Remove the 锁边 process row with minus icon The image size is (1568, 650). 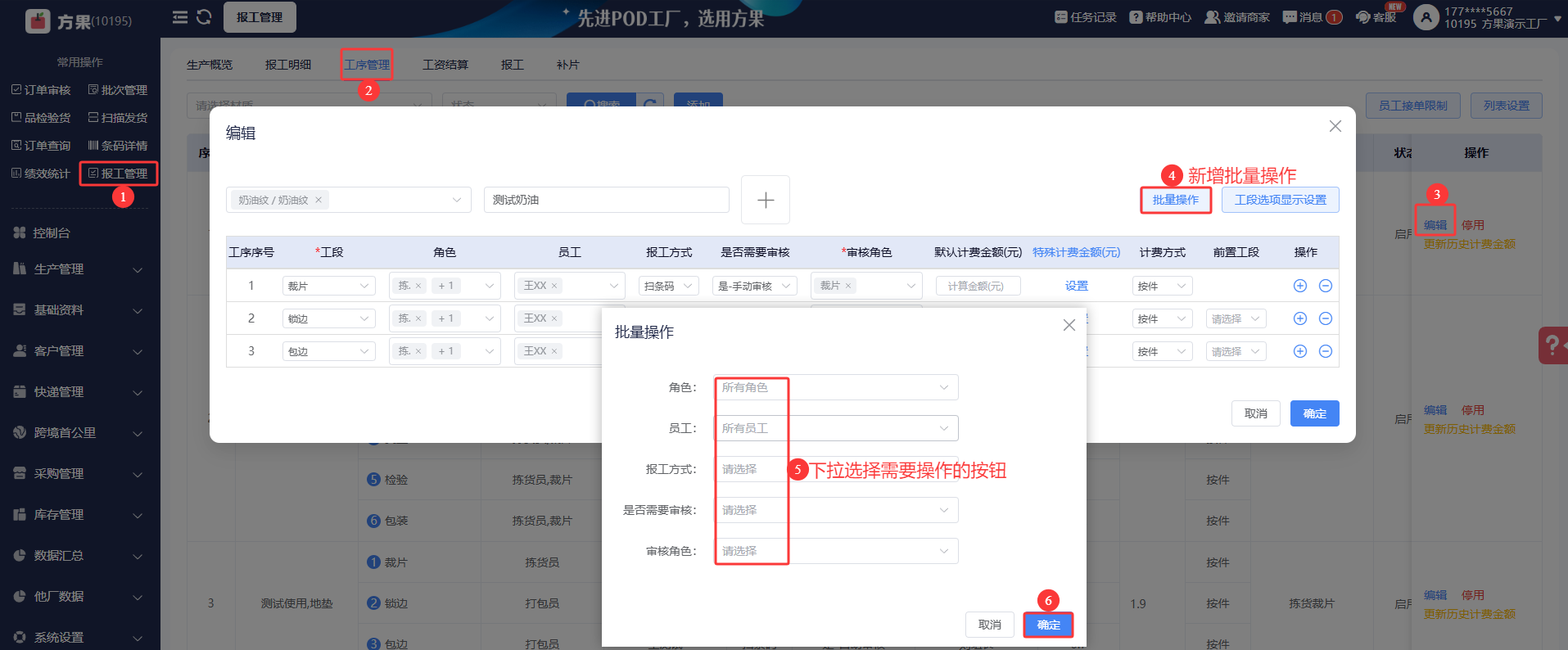(1326, 318)
